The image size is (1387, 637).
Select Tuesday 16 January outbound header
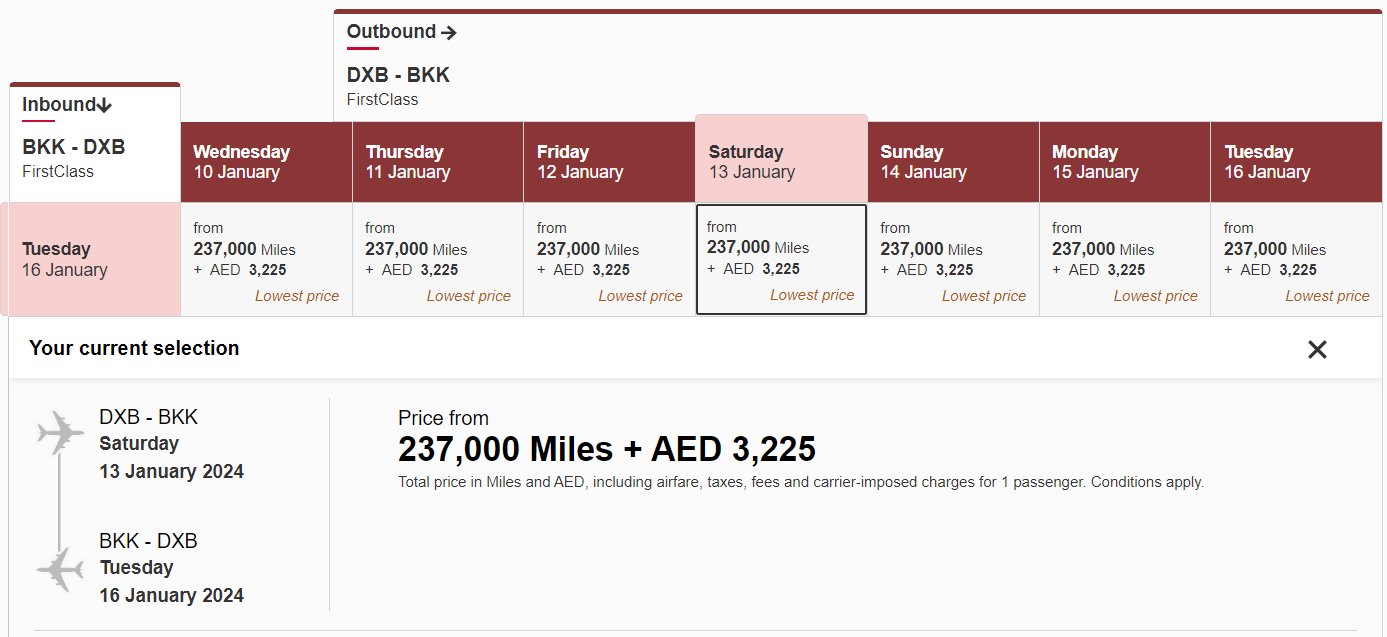coord(1298,162)
